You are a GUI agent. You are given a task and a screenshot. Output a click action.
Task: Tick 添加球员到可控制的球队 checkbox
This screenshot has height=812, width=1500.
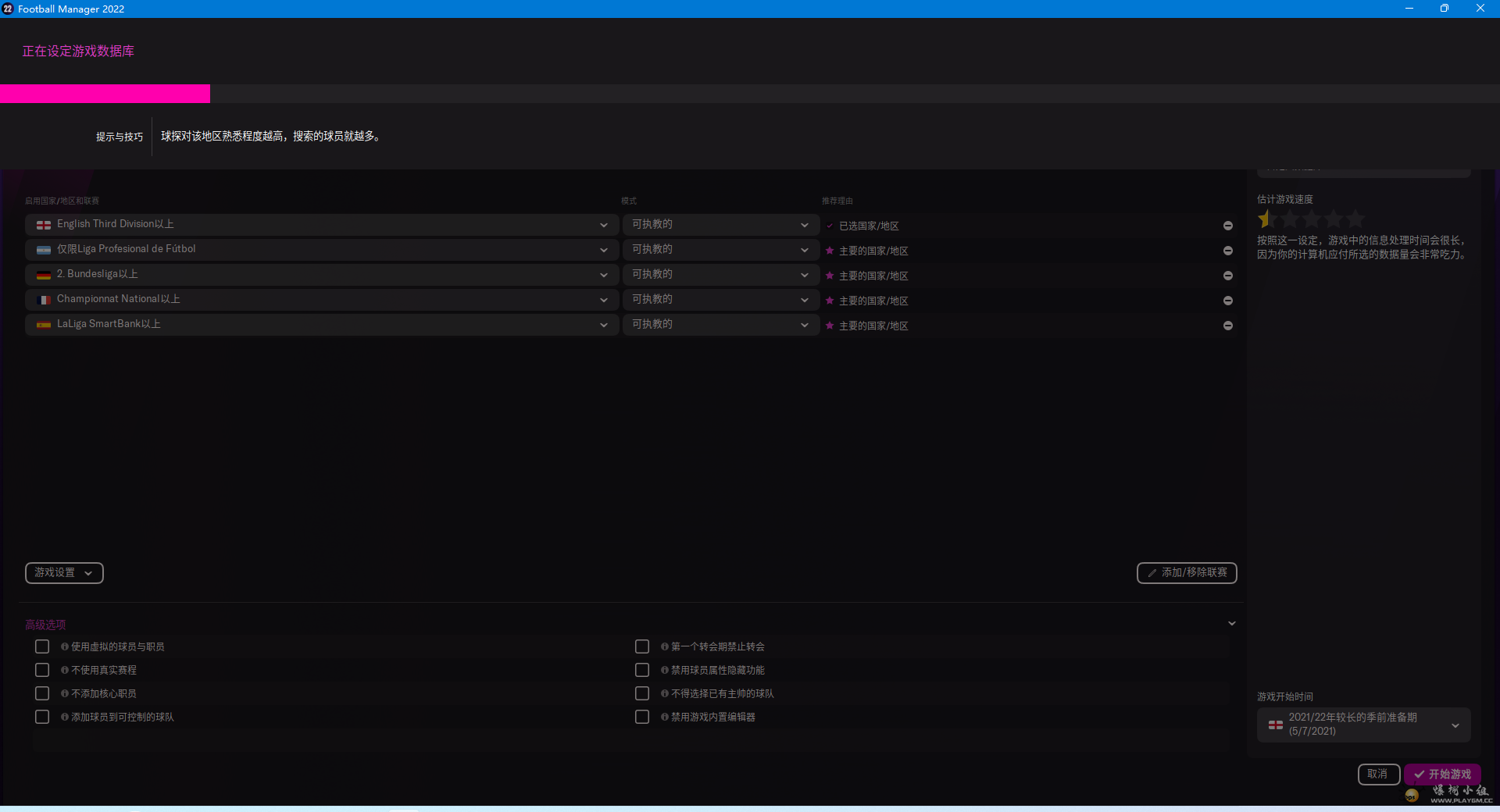click(42, 717)
